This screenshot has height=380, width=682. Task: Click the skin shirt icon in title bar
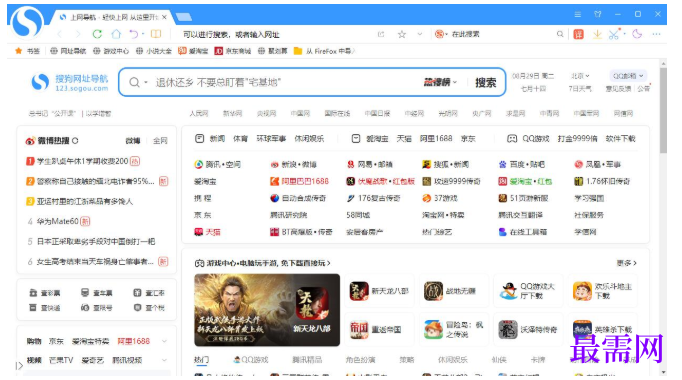click(x=598, y=14)
